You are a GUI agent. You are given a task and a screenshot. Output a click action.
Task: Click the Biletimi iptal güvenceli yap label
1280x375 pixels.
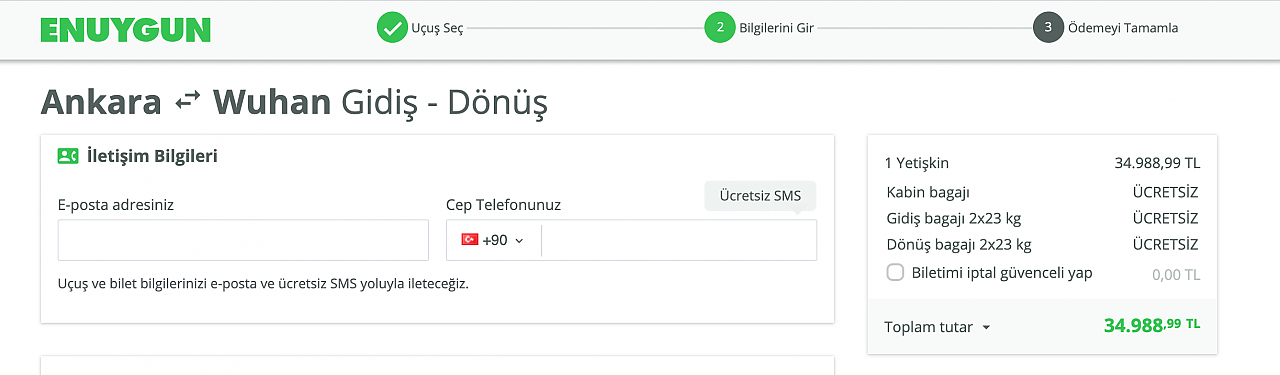pos(1002,272)
